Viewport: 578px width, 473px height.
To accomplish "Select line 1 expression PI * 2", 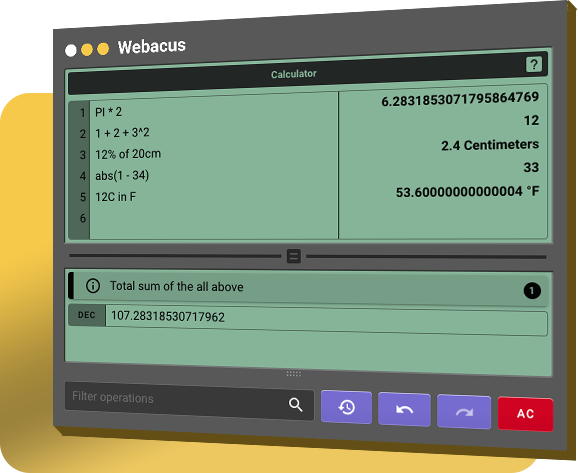I will pos(108,112).
